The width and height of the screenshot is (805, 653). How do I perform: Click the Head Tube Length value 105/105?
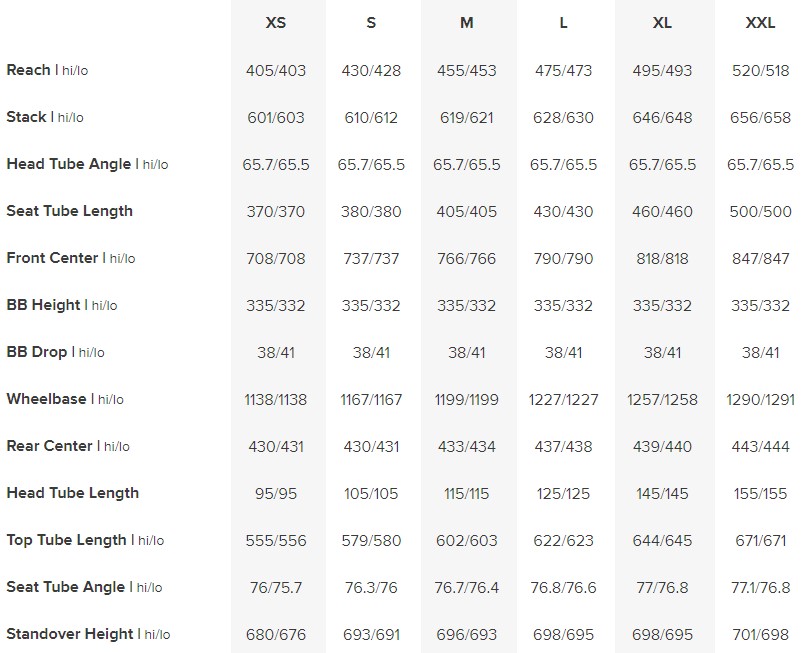click(x=371, y=494)
